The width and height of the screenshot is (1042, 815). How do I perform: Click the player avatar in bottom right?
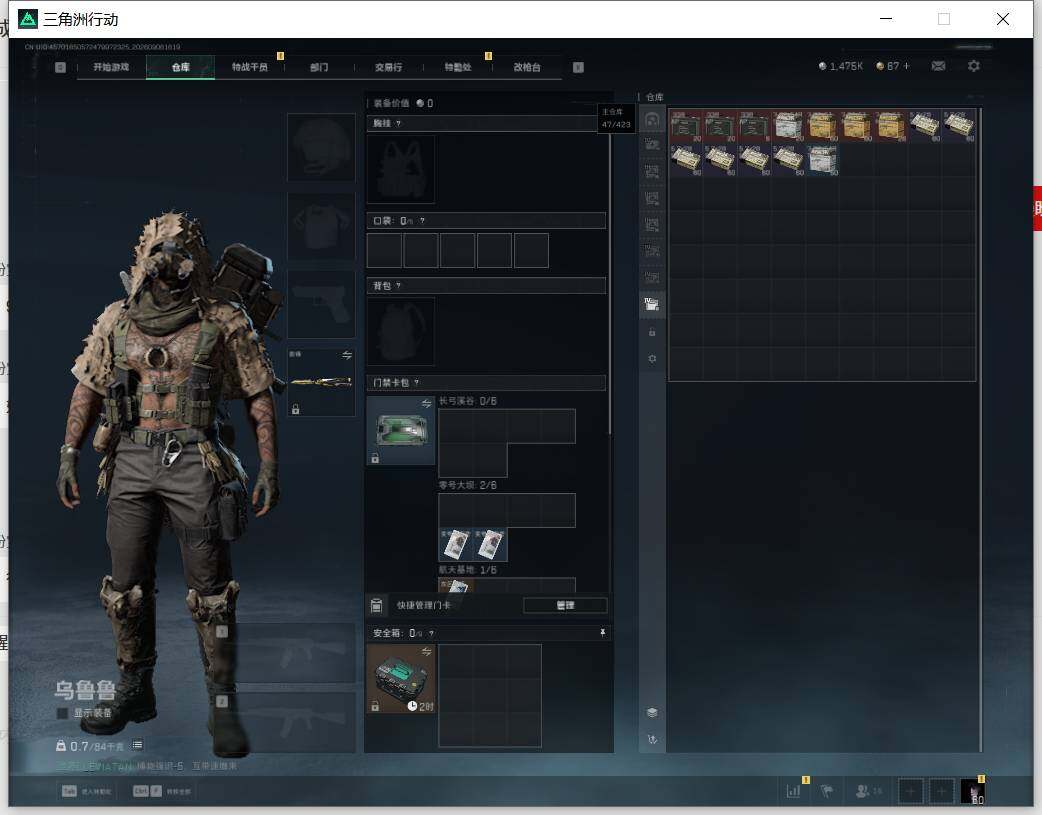pos(973,792)
